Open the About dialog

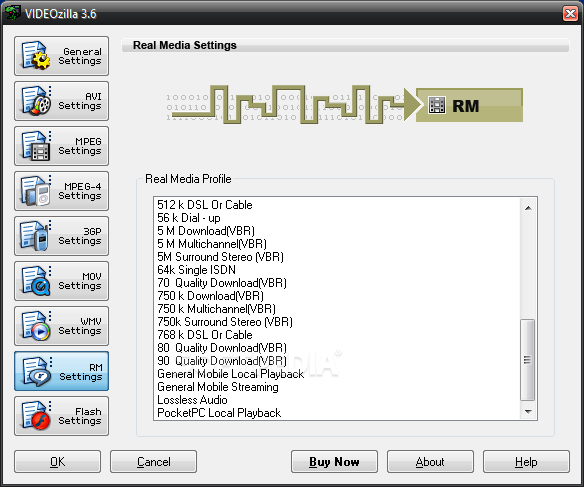click(430, 462)
